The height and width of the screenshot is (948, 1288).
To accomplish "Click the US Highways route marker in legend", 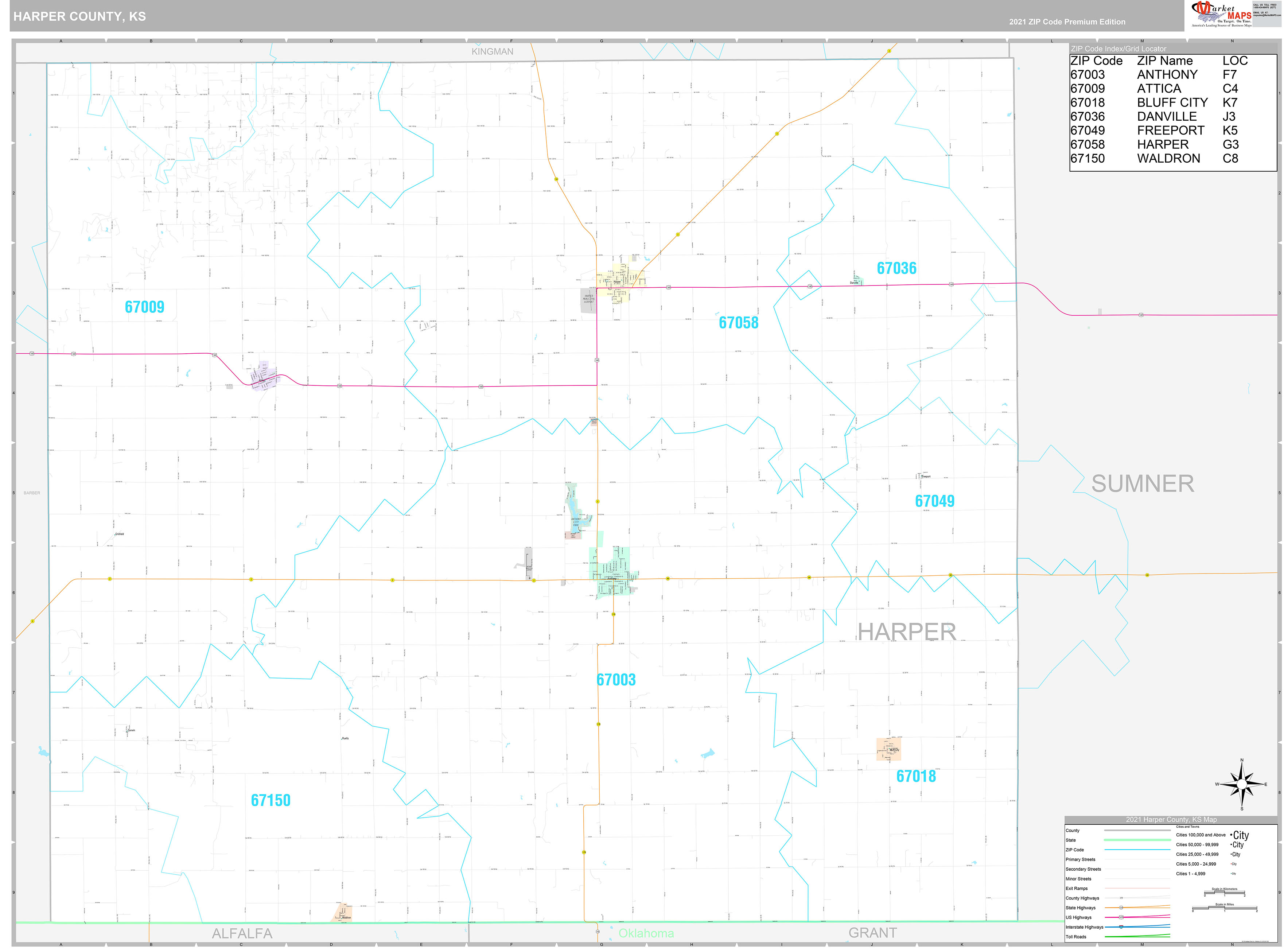I will click(1121, 918).
